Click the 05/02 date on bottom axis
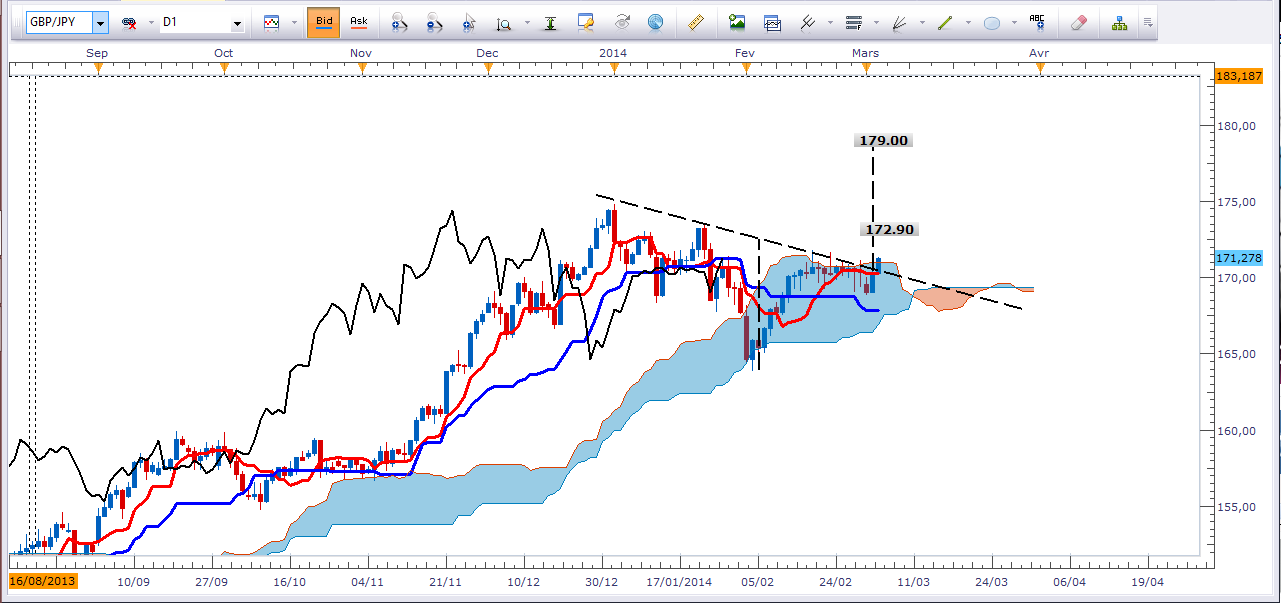 pos(757,580)
